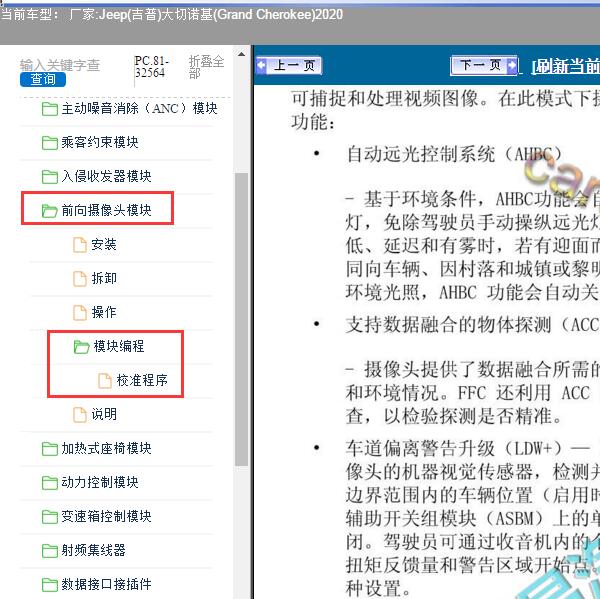Click folder icon beside 加热式座椅模块
Image resolution: width=600 pixels, height=599 pixels.
50,449
